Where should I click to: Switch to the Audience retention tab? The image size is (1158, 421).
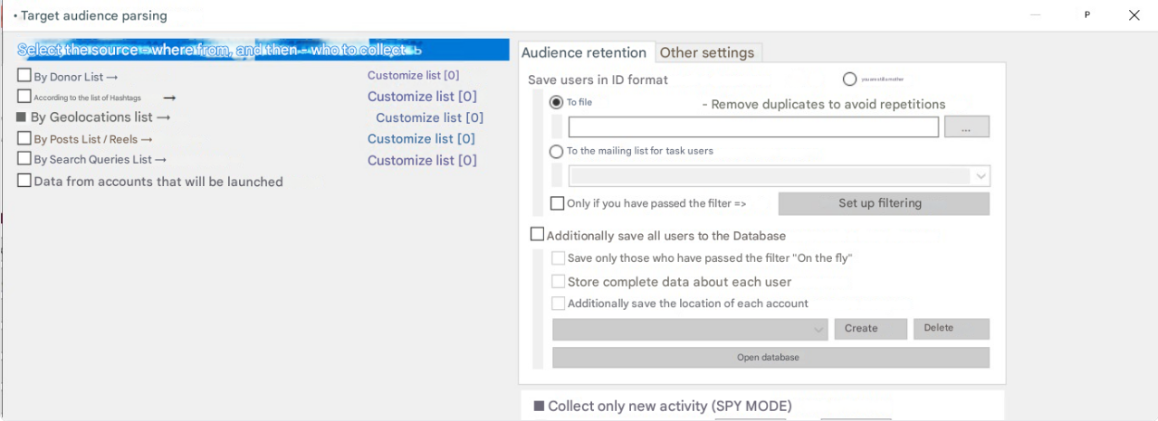pos(584,52)
